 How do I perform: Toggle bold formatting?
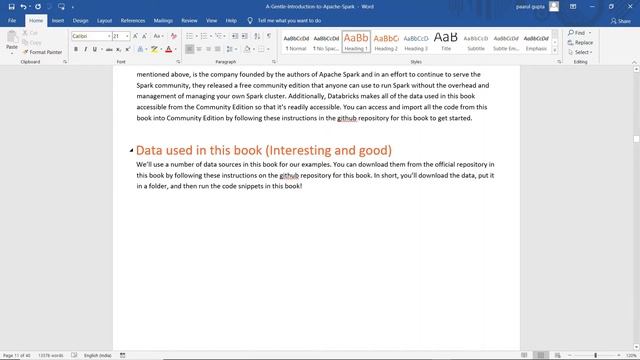[x=76, y=49]
